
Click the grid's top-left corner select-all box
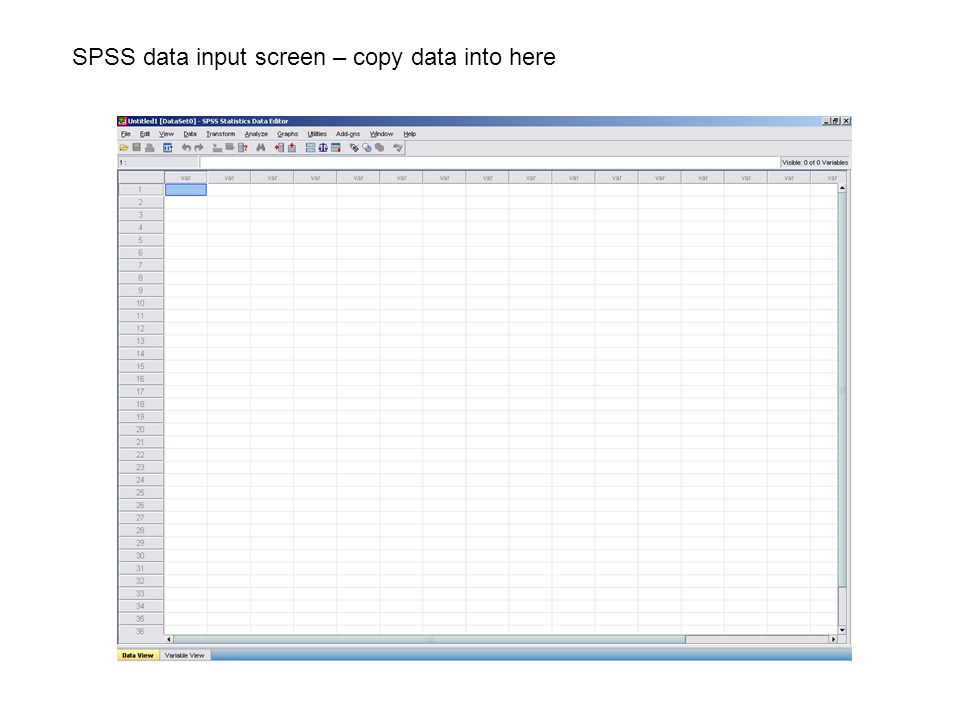tap(140, 177)
